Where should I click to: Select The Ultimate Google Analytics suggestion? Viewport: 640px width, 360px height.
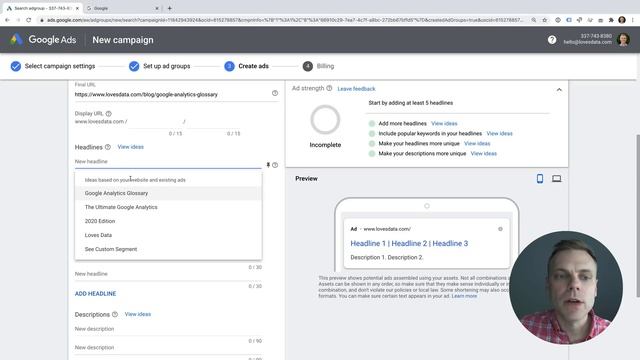pos(168,207)
